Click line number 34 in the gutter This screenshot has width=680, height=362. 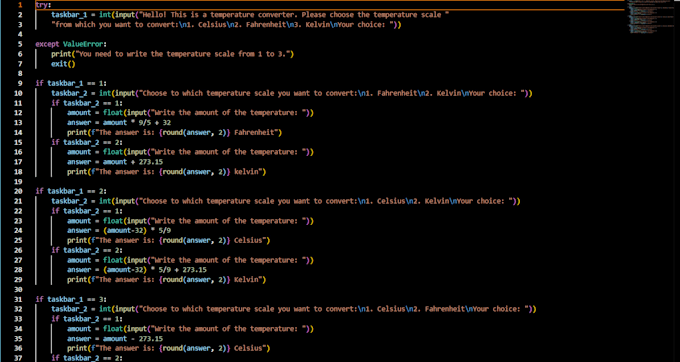coord(19,329)
